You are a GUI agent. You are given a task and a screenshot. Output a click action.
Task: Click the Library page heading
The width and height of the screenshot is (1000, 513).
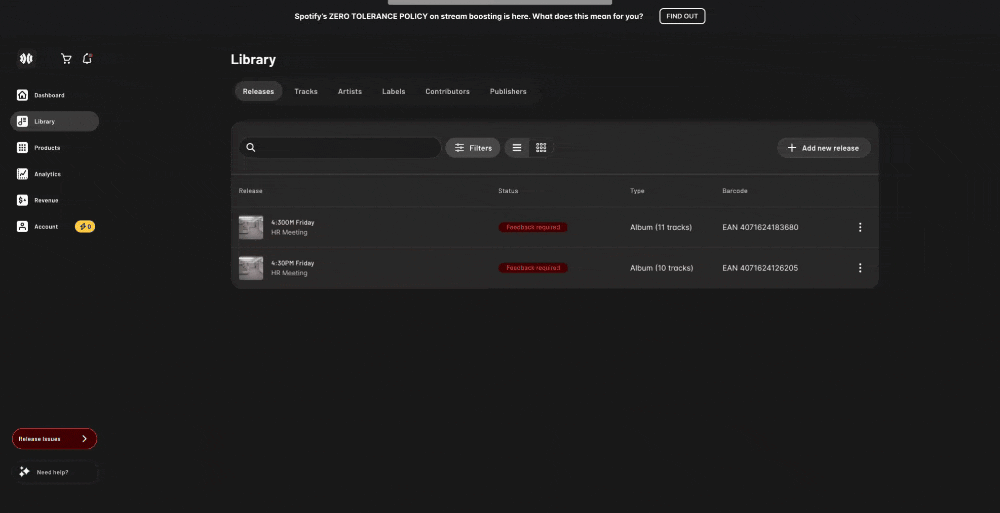pyautogui.click(x=253, y=59)
